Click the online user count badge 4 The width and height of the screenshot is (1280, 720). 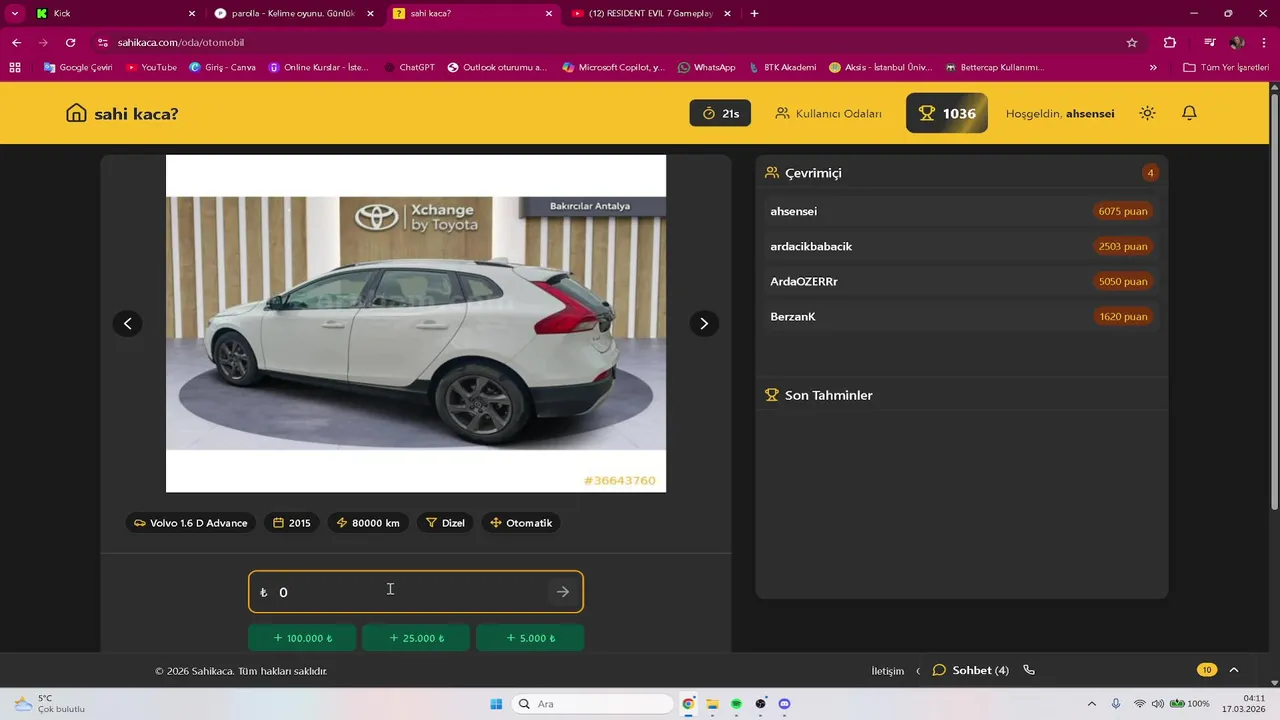pos(1150,173)
